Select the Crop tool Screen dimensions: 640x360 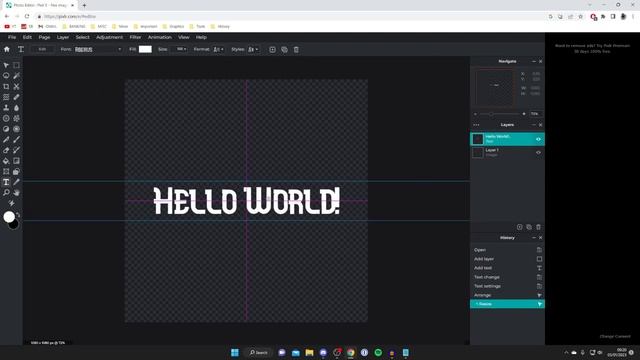6,87
